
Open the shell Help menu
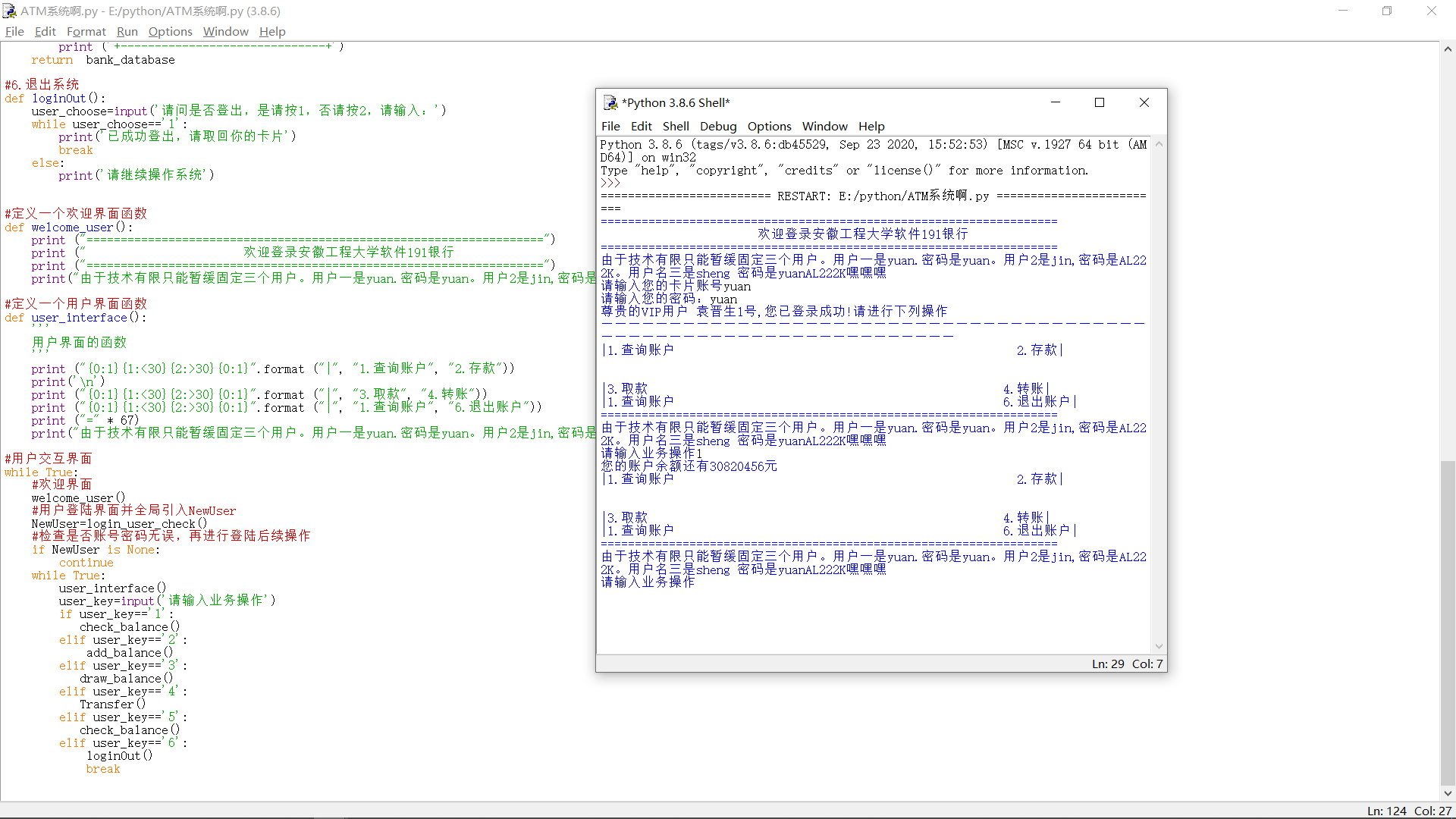[871, 126]
